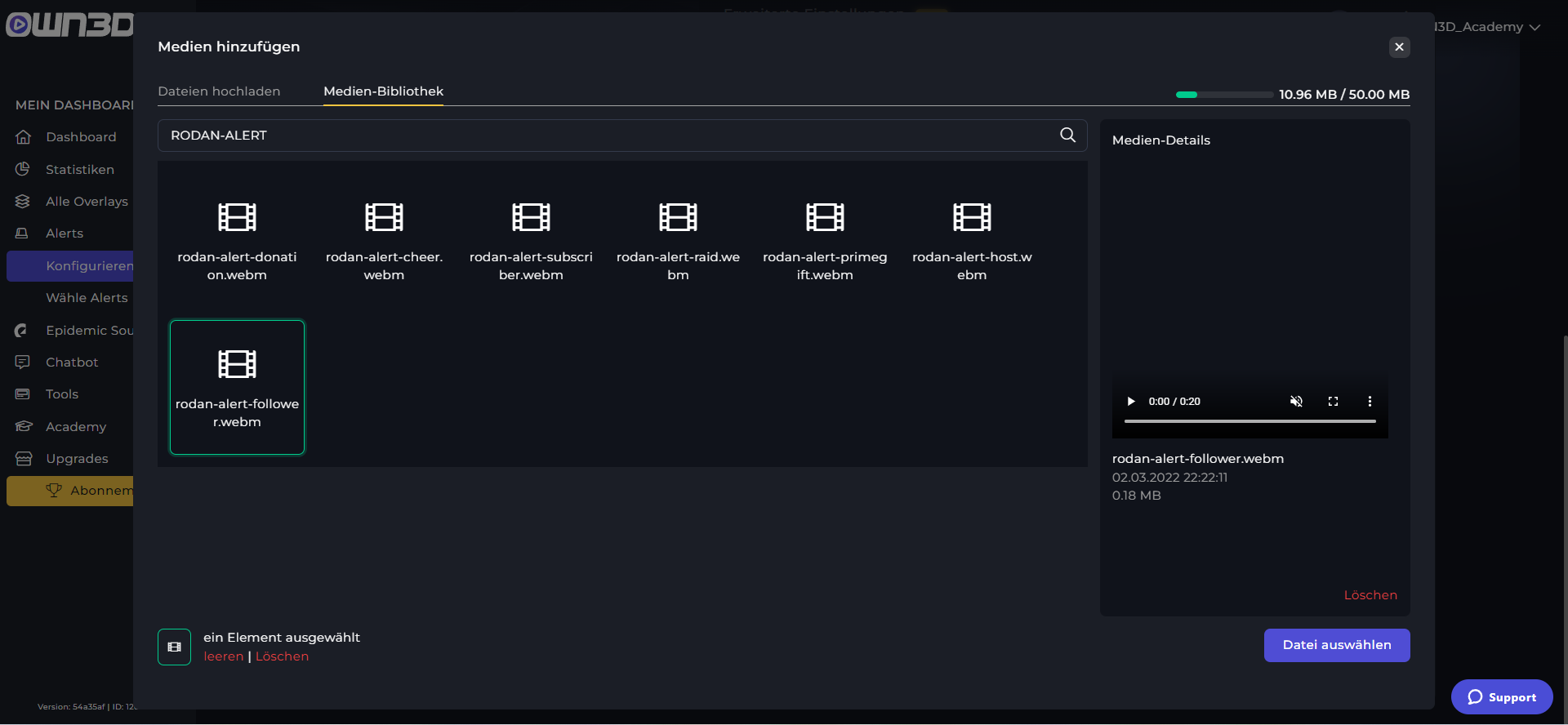Click film icon of rodan-alert-follower.webm
This screenshot has height=725, width=1568.
coord(237,363)
